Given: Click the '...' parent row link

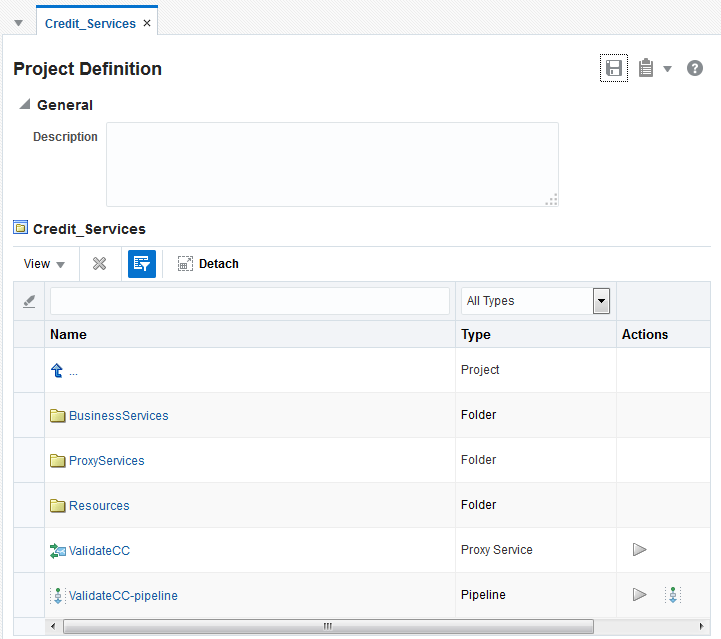Looking at the screenshot, I should [x=73, y=373].
